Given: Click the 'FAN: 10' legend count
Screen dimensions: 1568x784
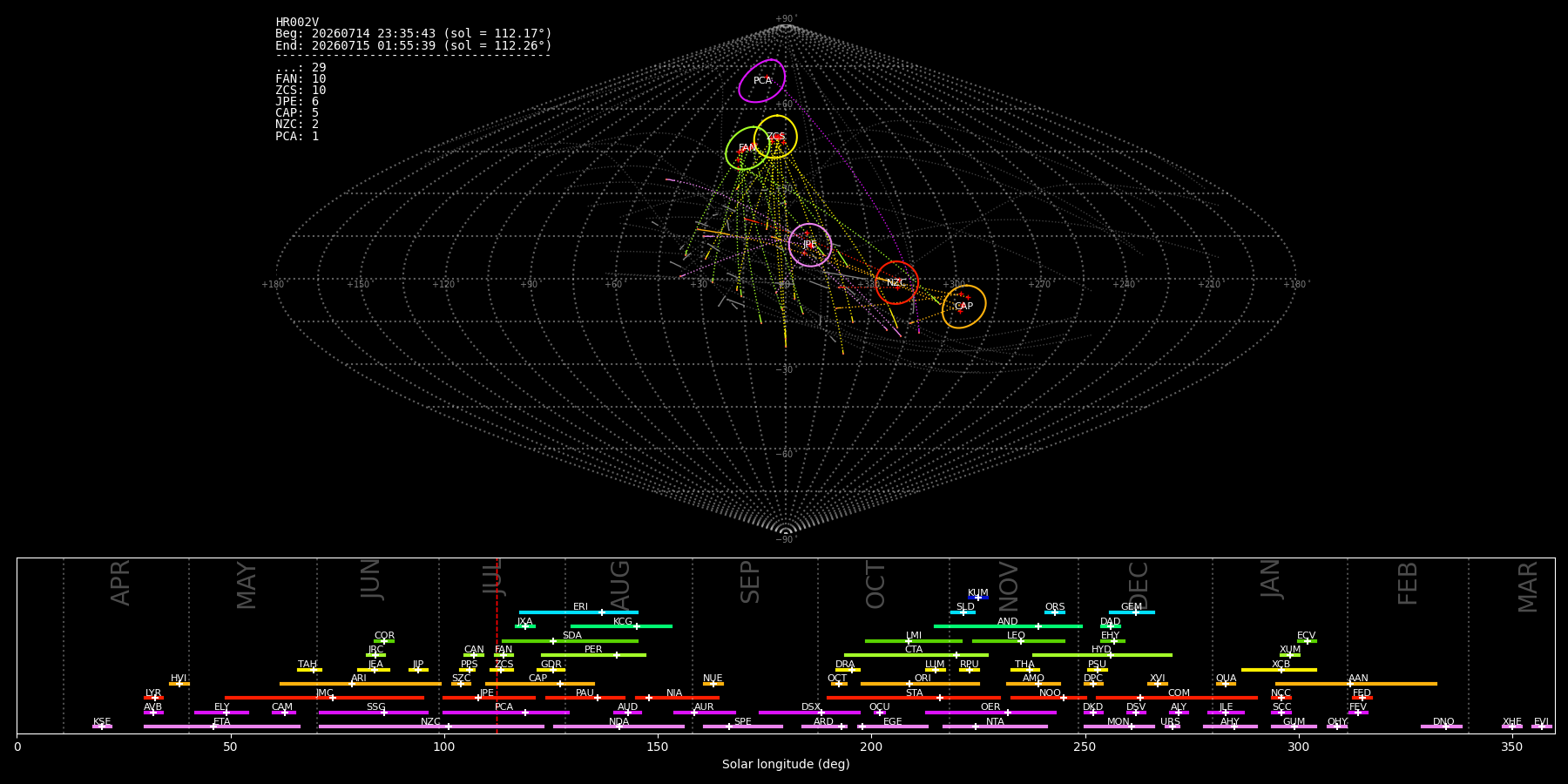Looking at the screenshot, I should (x=301, y=79).
